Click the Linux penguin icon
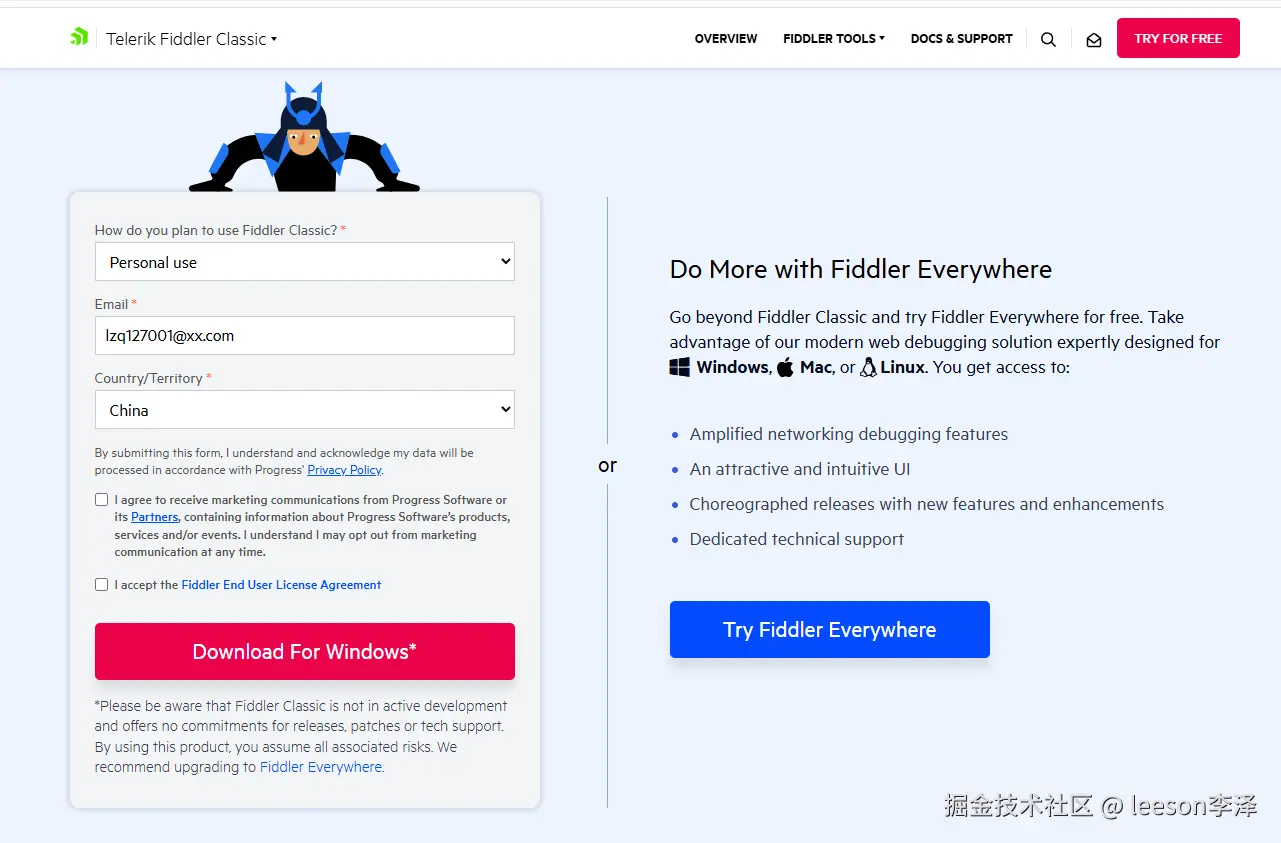Screen dimensions: 1281x843 [x=868, y=367]
